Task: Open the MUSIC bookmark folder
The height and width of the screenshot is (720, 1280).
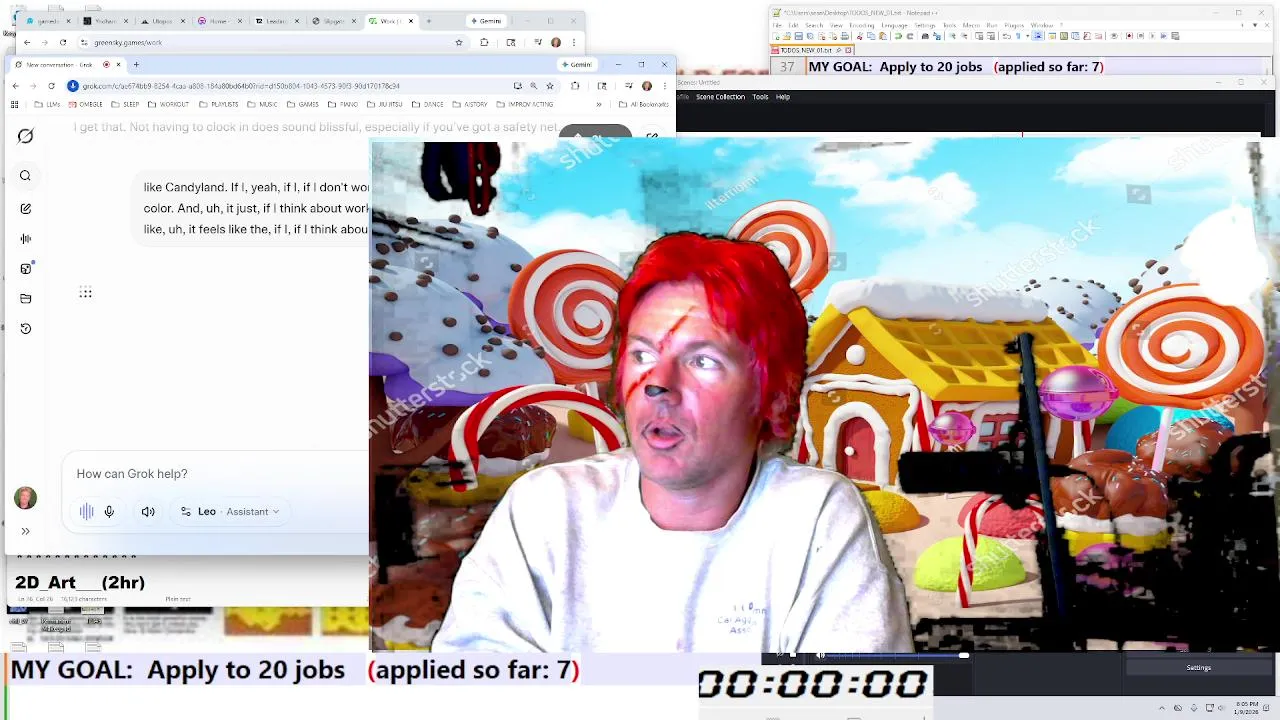Action: tap(262, 104)
